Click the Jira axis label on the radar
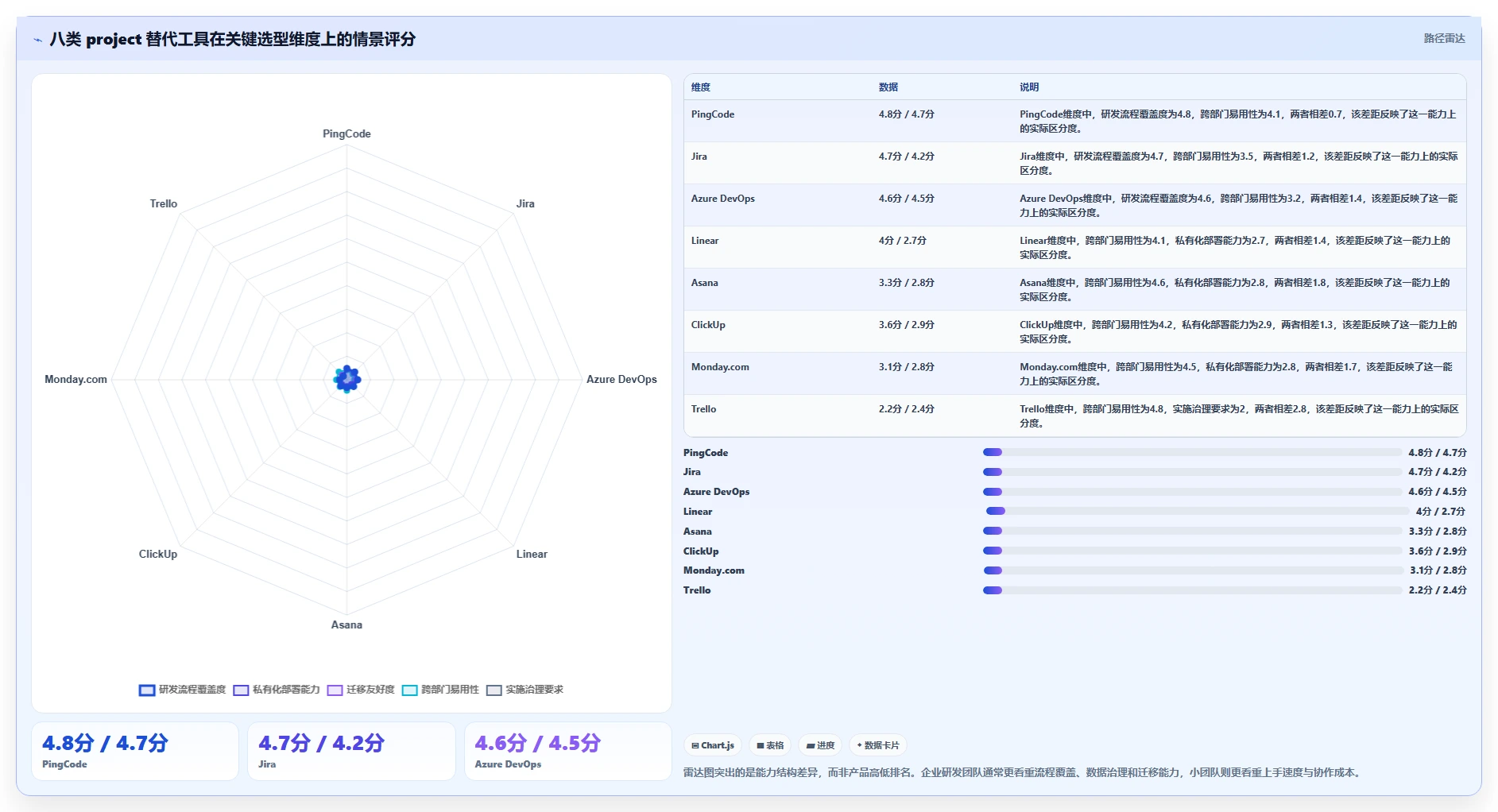The image size is (1498, 812). click(x=525, y=203)
